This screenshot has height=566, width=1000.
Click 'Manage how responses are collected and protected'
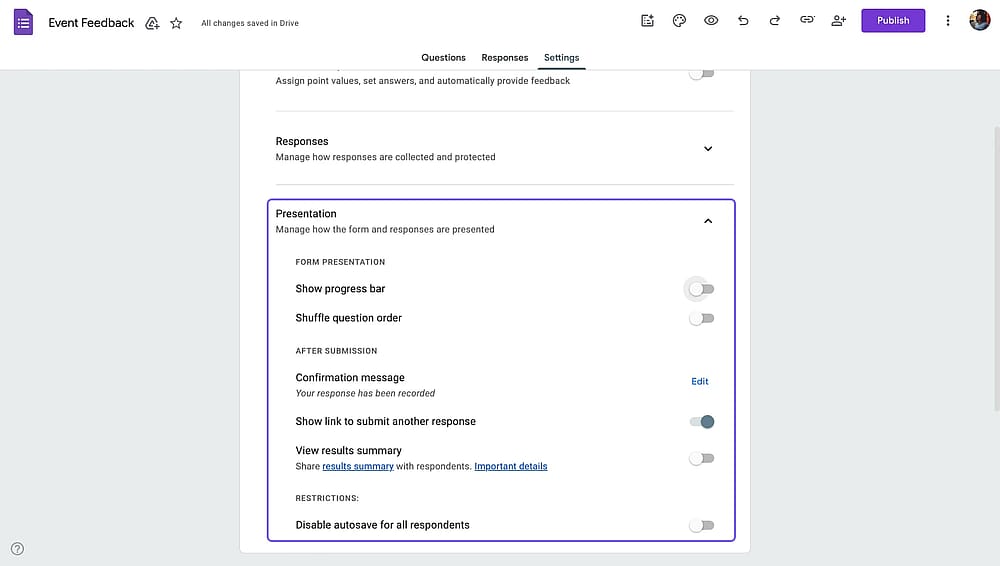385,157
